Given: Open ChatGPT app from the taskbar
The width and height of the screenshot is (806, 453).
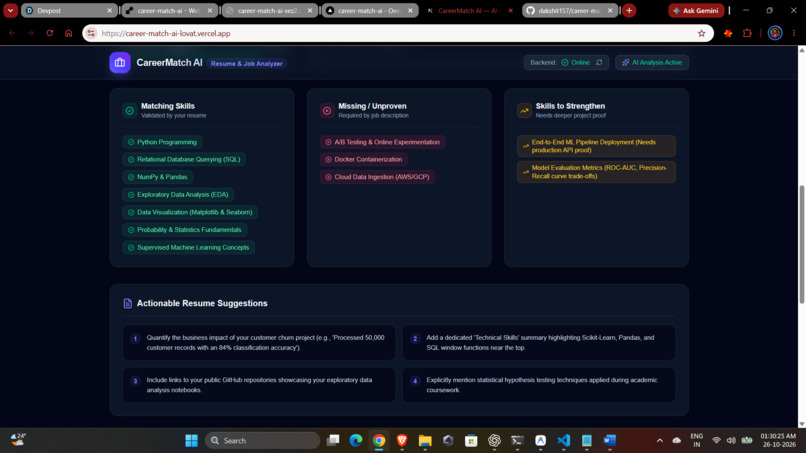Looking at the screenshot, I should click(494, 441).
